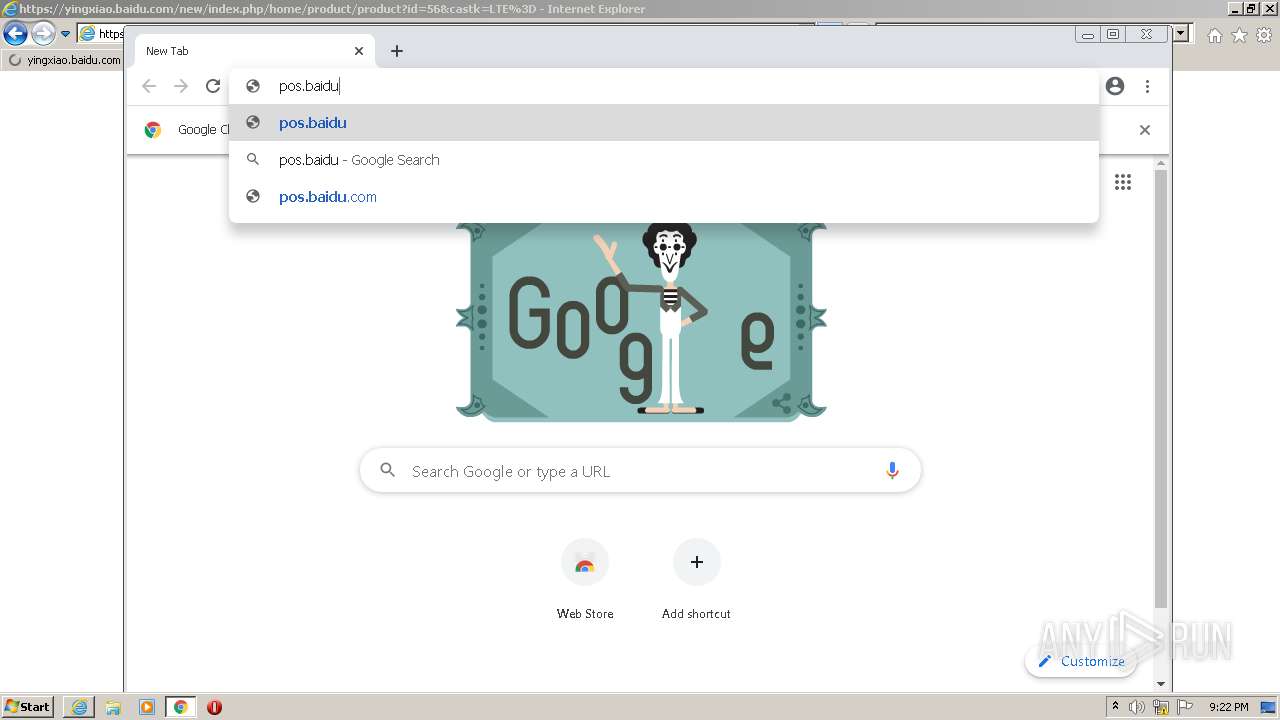Click the Chrome taskbar icon
Screen dimensions: 1280x720
pyautogui.click(x=181, y=707)
